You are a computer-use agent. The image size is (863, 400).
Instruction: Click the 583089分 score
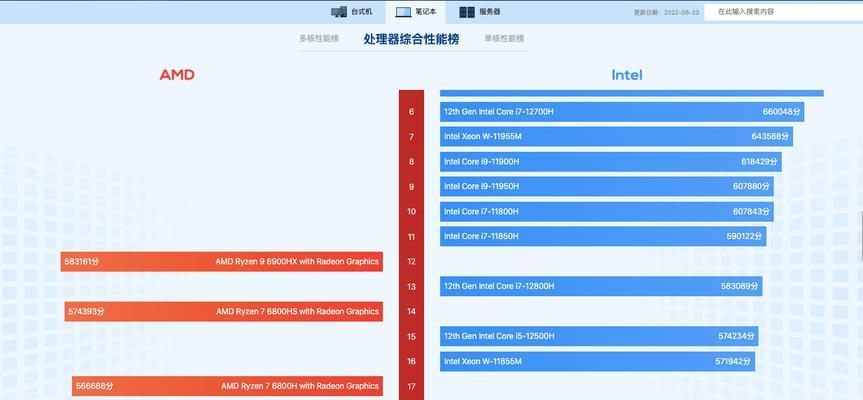pos(740,286)
